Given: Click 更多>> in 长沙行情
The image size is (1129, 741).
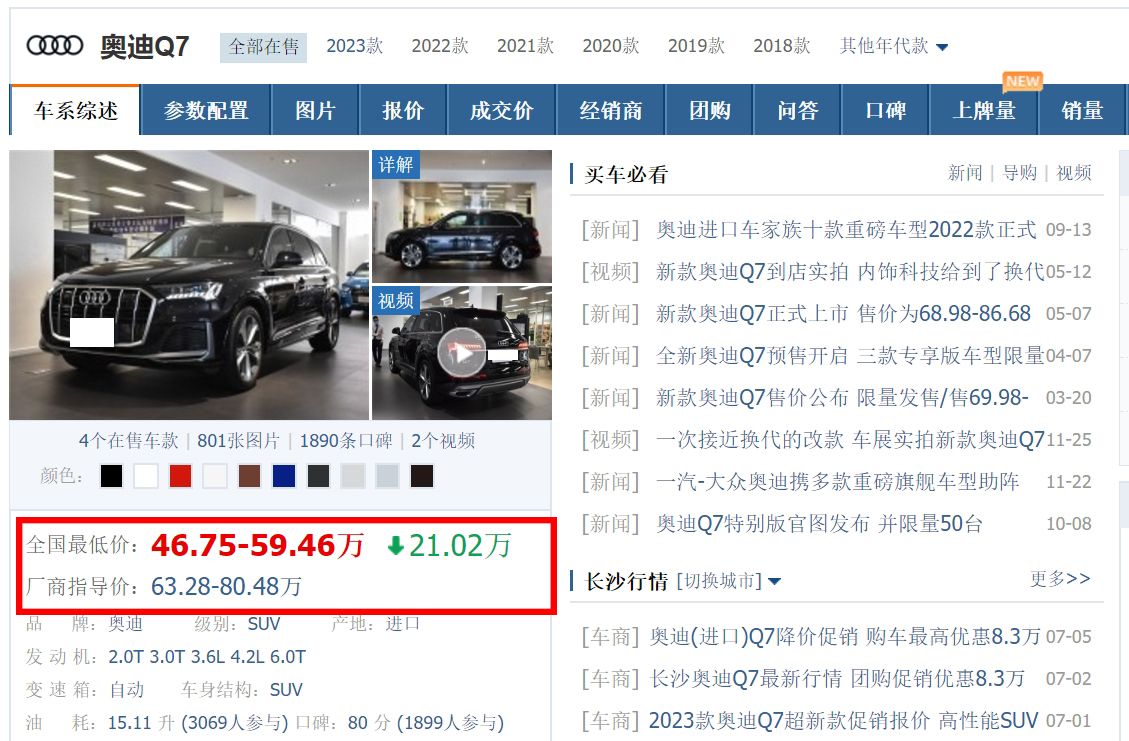Looking at the screenshot, I should 1060,578.
